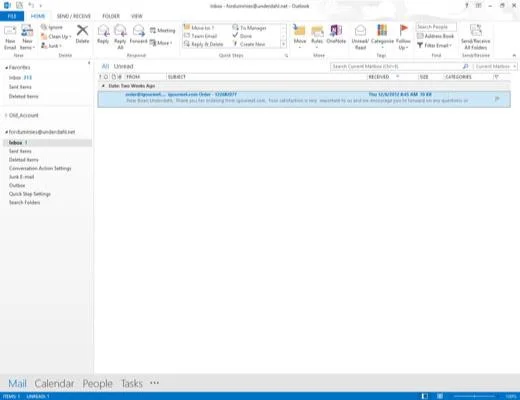
Task: Click the New Email icon
Action: click(x=10, y=31)
